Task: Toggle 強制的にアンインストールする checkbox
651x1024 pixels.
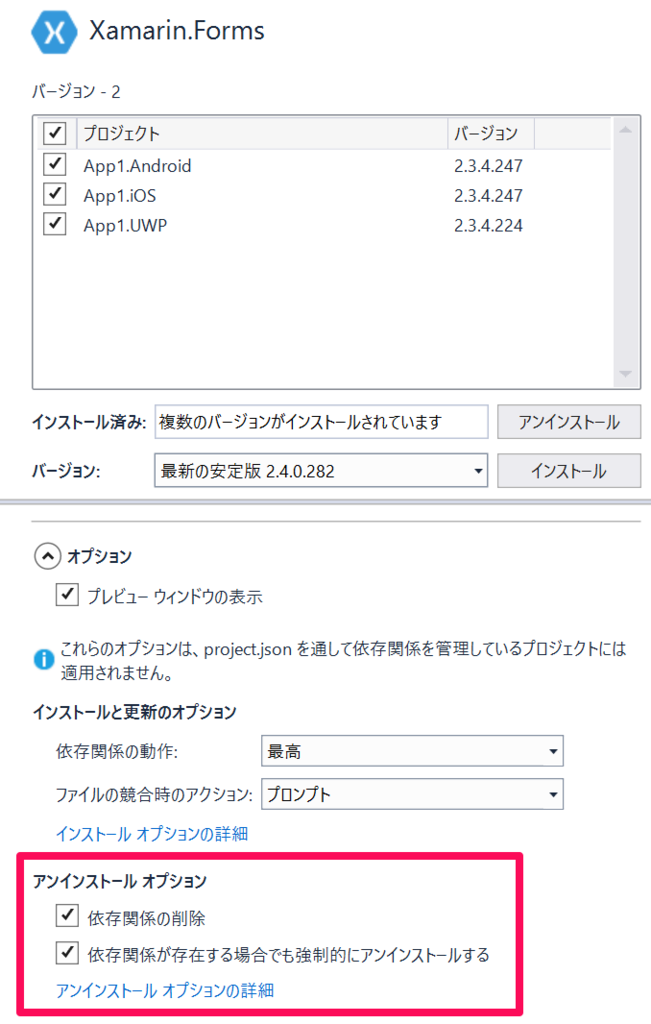Action: point(67,953)
